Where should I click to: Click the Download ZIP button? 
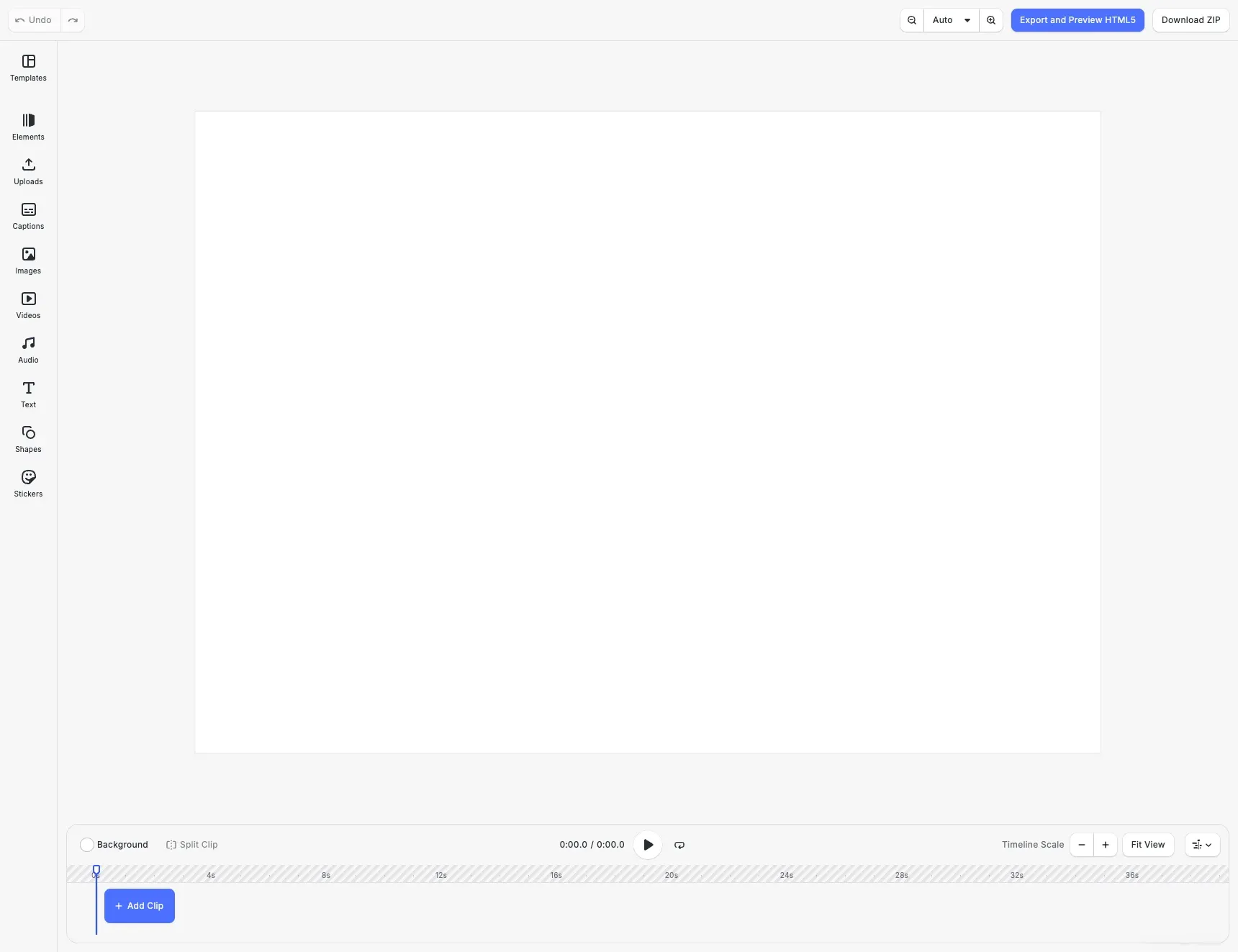pos(1190,19)
